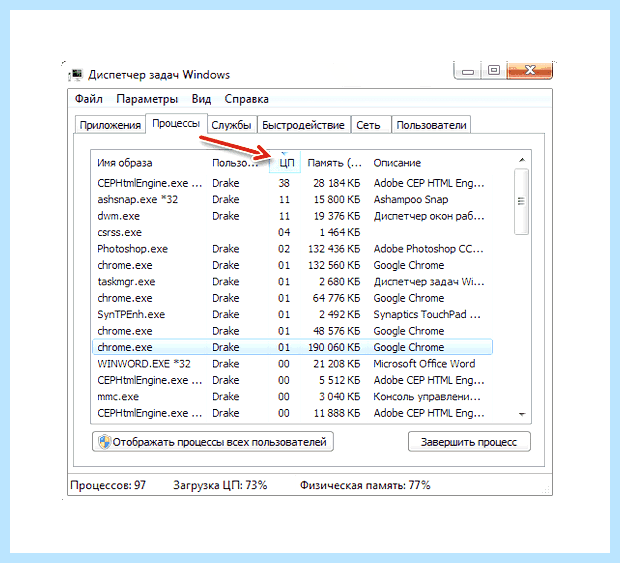620x563 pixels.
Task: Select CEPHtmlEngine.exe using 11 888 КБ
Action: [x=293, y=413]
